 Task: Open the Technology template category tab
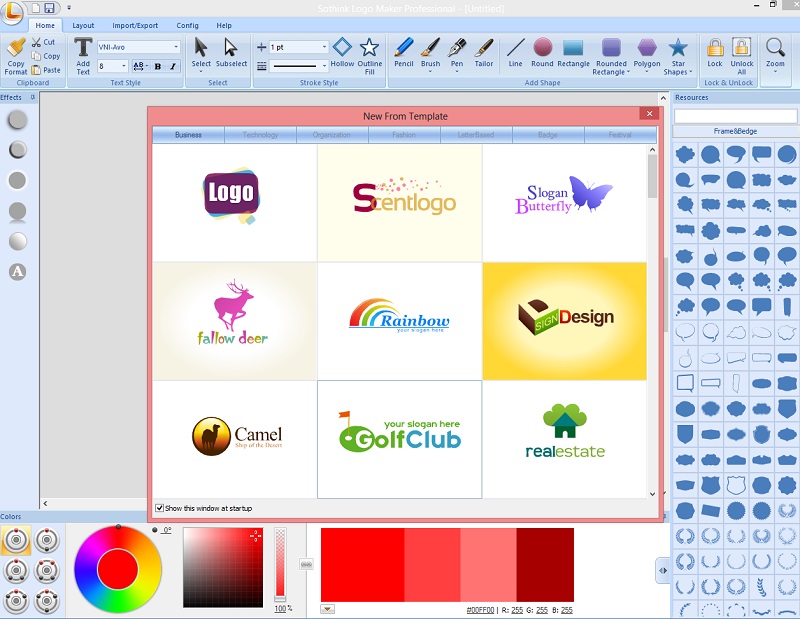[260, 134]
